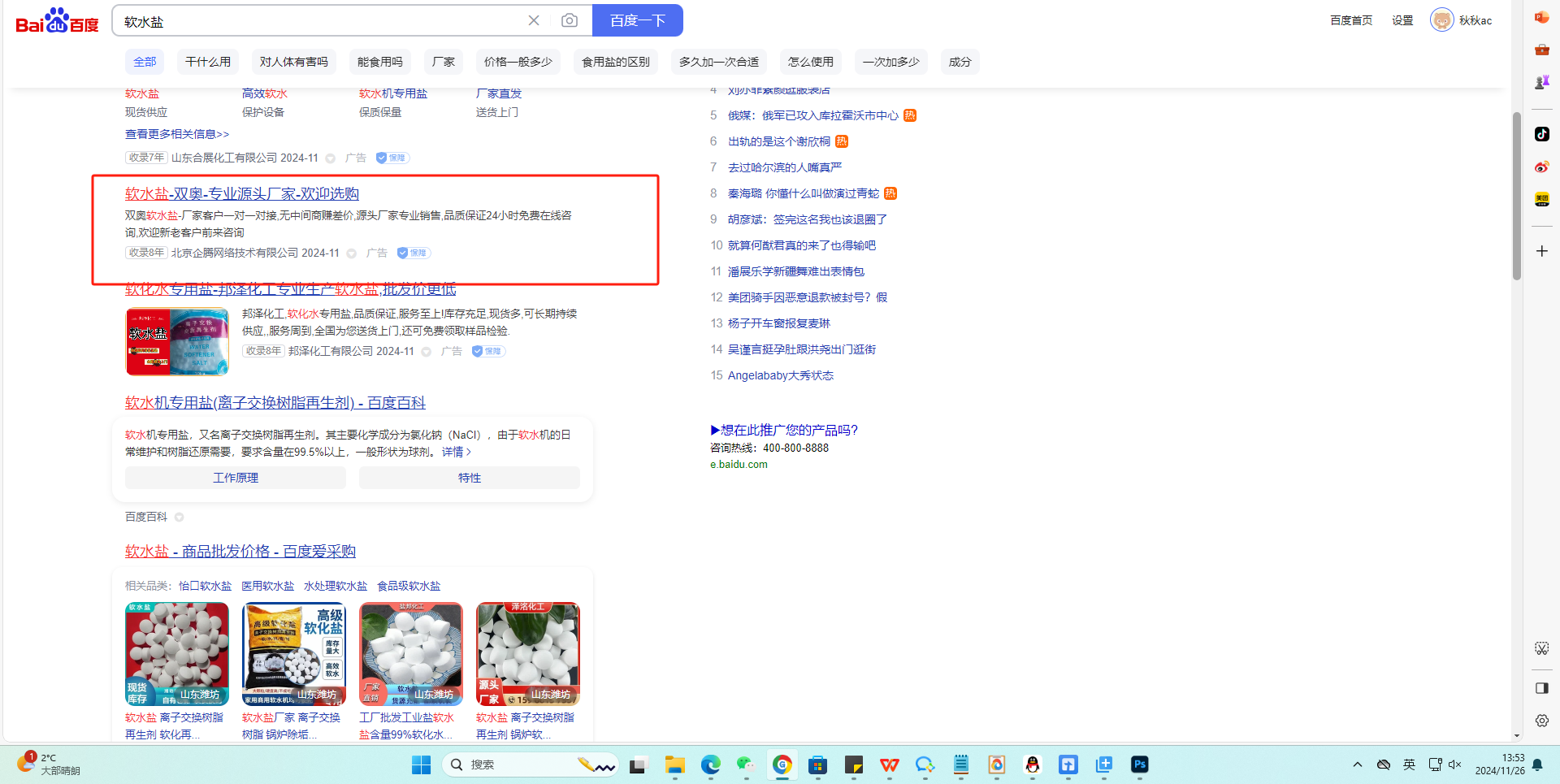Select the 全部 filter tab
The image size is (1560, 784).
point(145,62)
